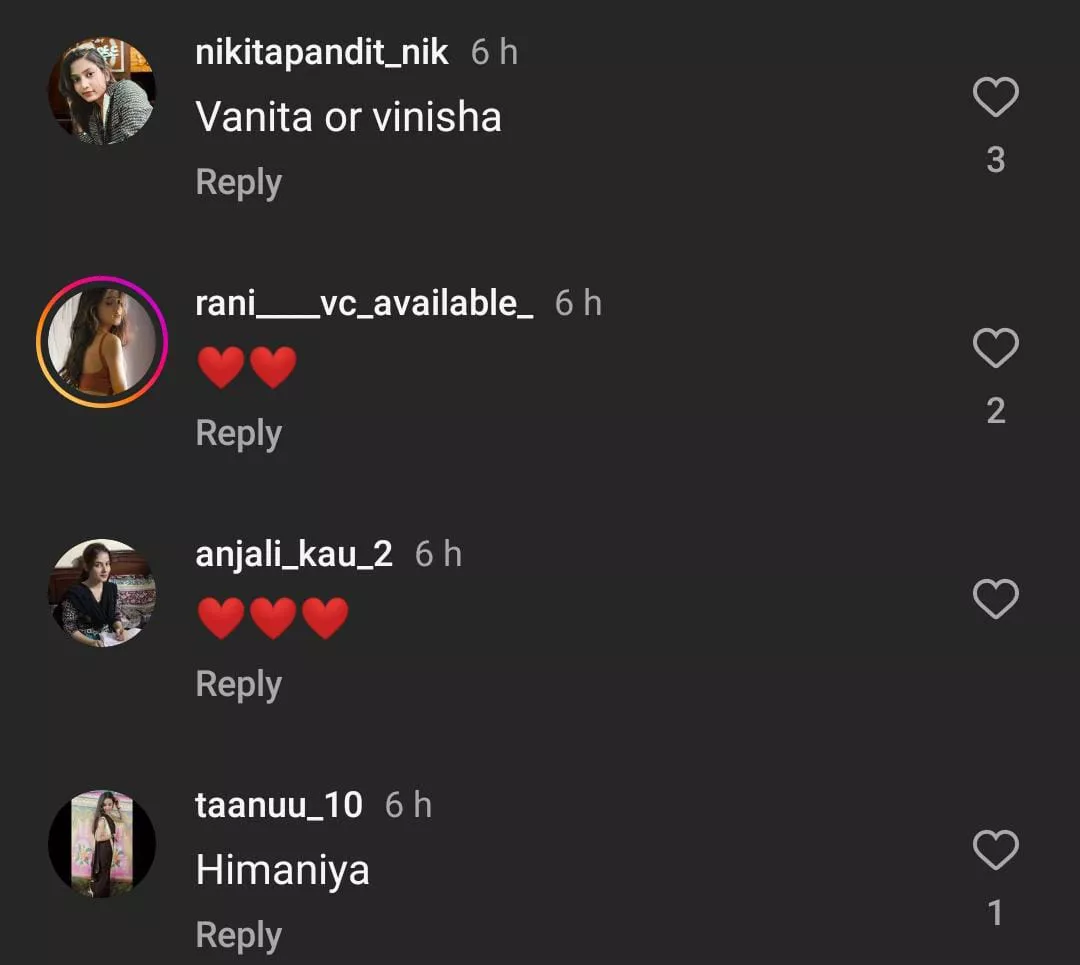Open nikitapandit_nik's profile picture
Image resolution: width=1080 pixels, height=965 pixels.
pyautogui.click(x=101, y=91)
